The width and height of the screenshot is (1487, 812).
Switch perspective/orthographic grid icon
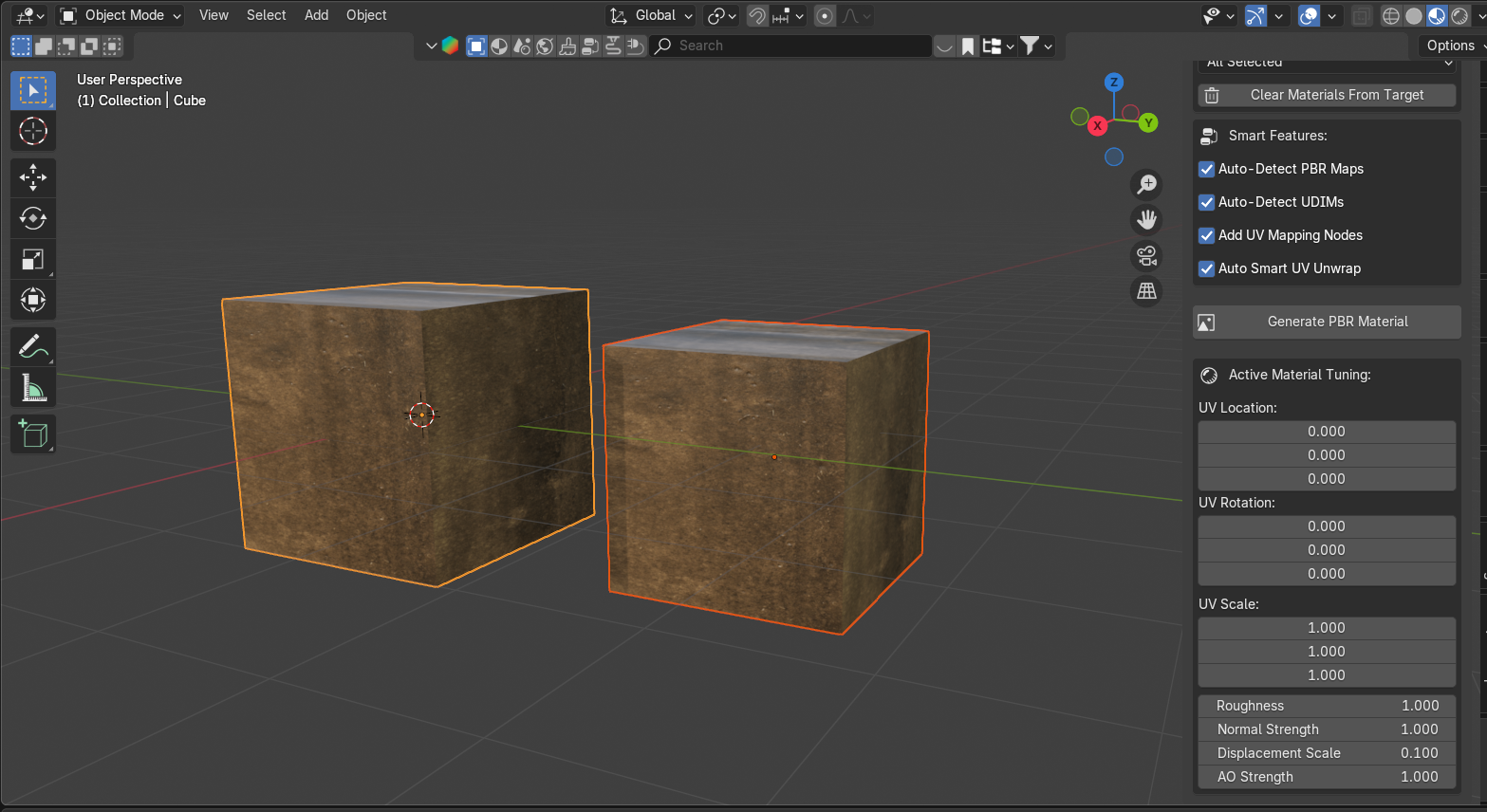pyautogui.click(x=1147, y=291)
